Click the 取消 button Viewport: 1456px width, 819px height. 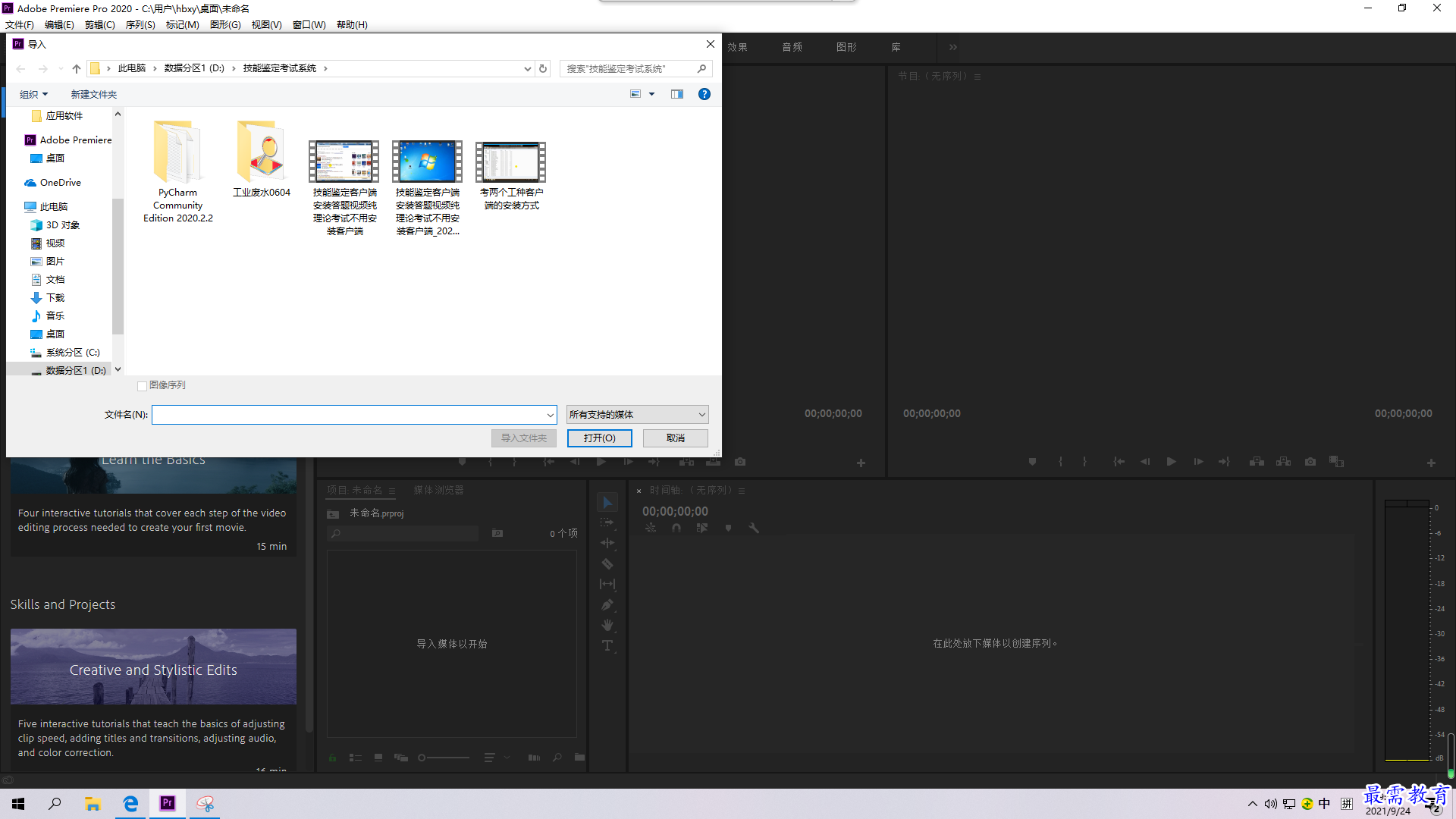click(x=676, y=438)
